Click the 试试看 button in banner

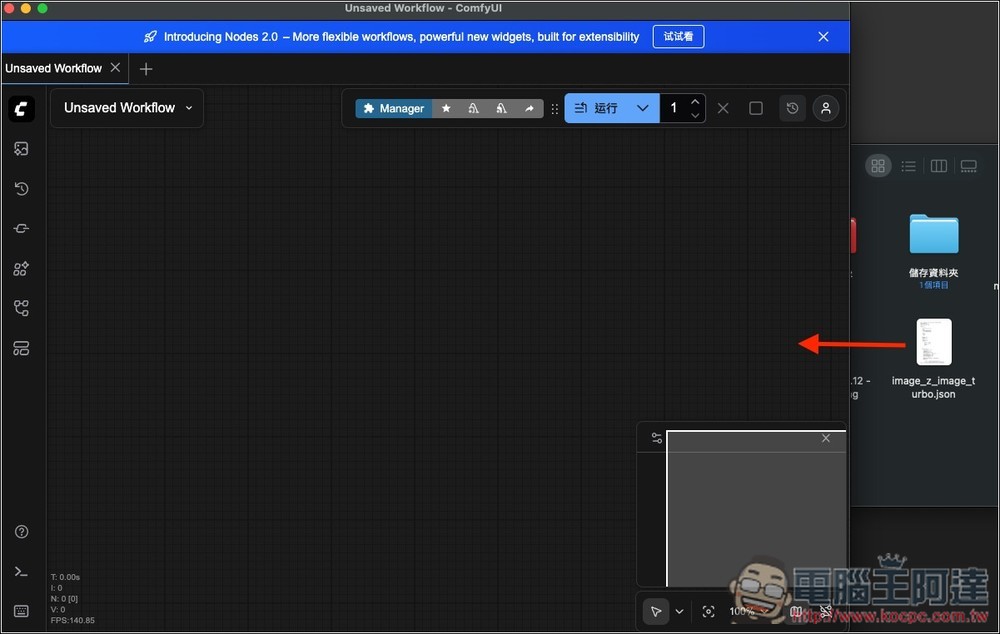[x=679, y=37]
